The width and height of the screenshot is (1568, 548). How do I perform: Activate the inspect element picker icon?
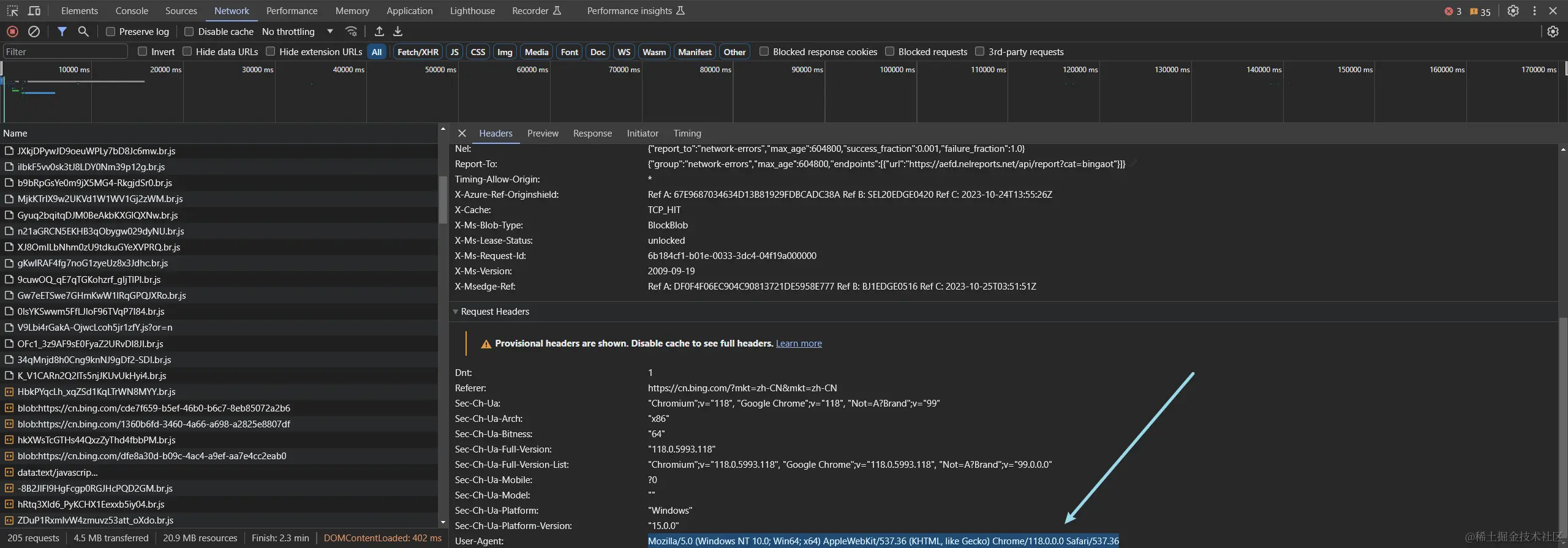12,11
